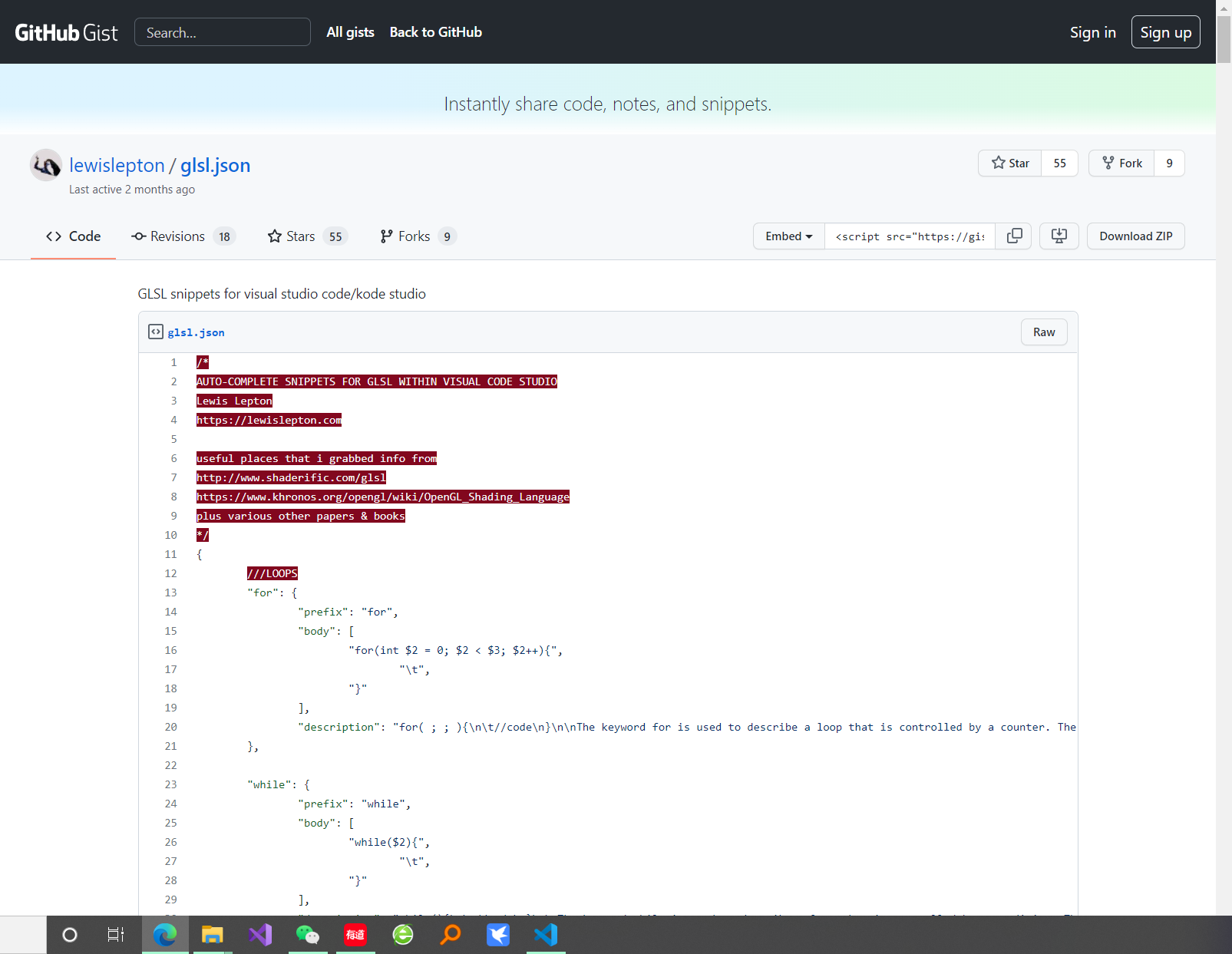Click the fork icon on Forks tab
This screenshot has width=1232, height=954.
(386, 236)
